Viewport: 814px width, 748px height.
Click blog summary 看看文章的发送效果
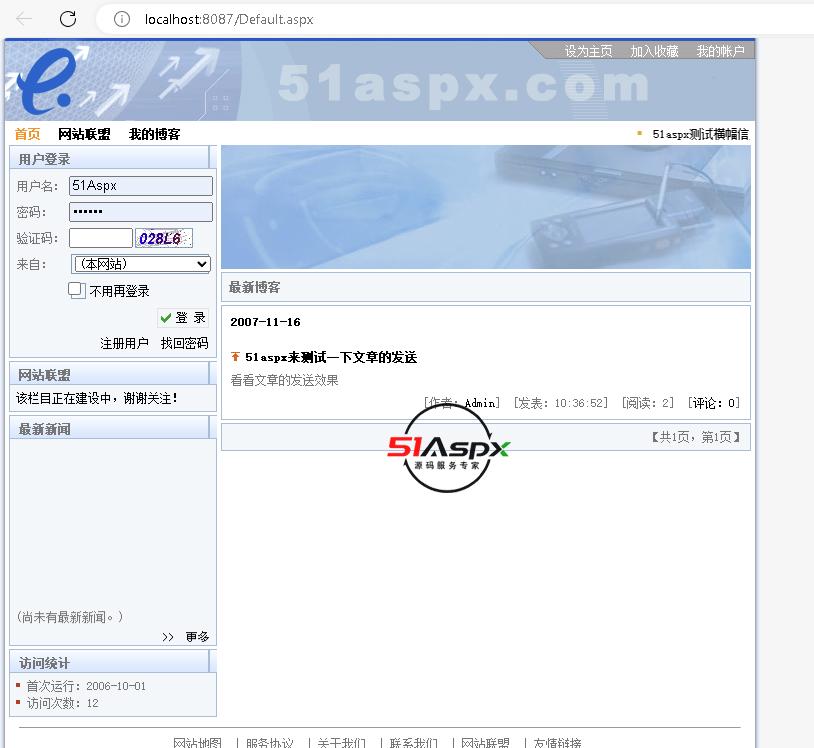(284, 380)
